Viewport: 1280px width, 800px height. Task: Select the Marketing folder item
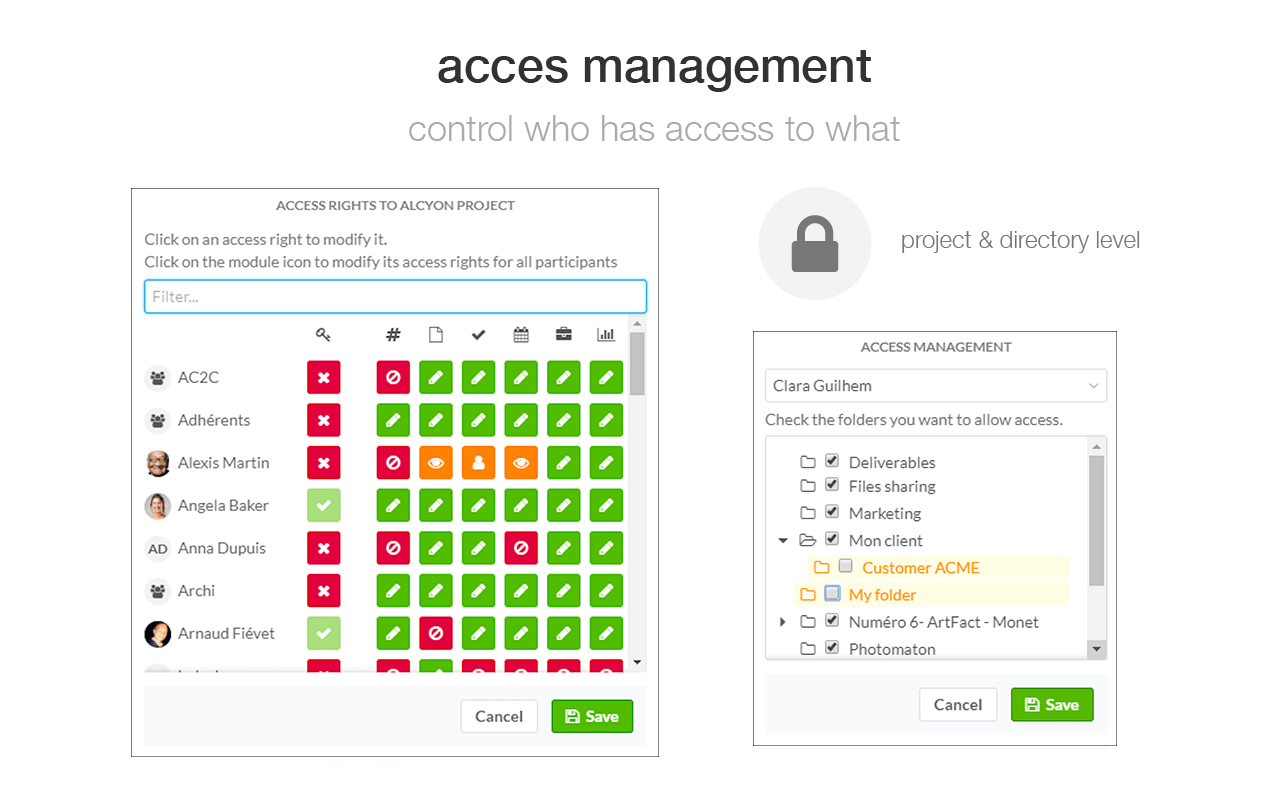click(885, 514)
